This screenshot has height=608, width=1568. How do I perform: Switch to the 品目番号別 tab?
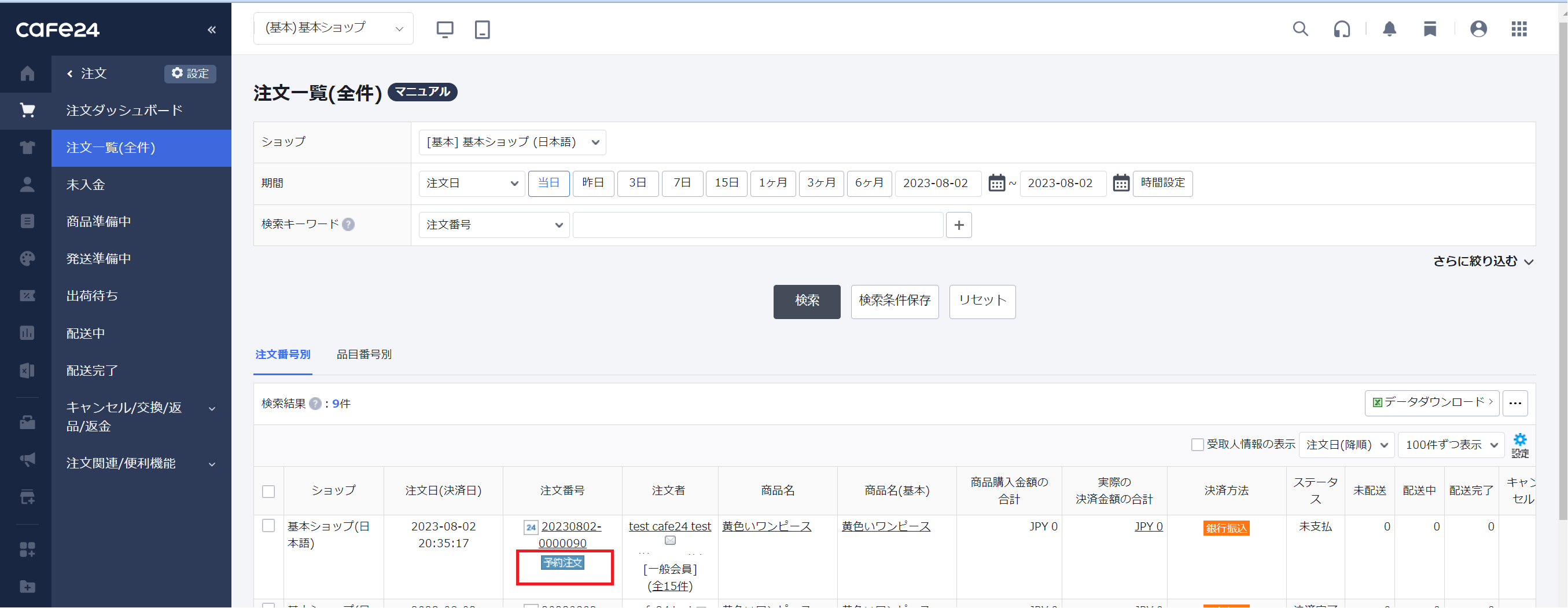364,354
